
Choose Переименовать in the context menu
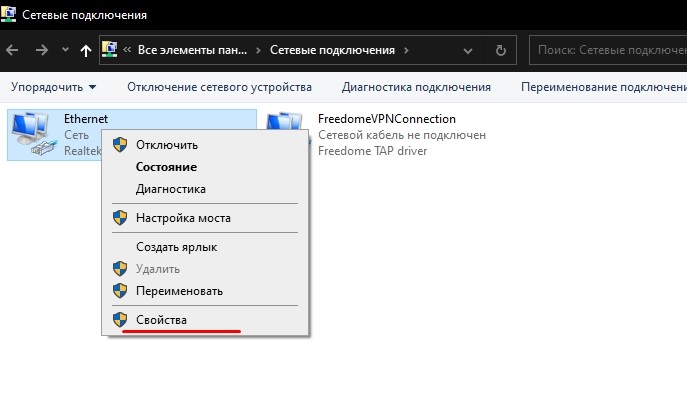[x=205, y=291]
